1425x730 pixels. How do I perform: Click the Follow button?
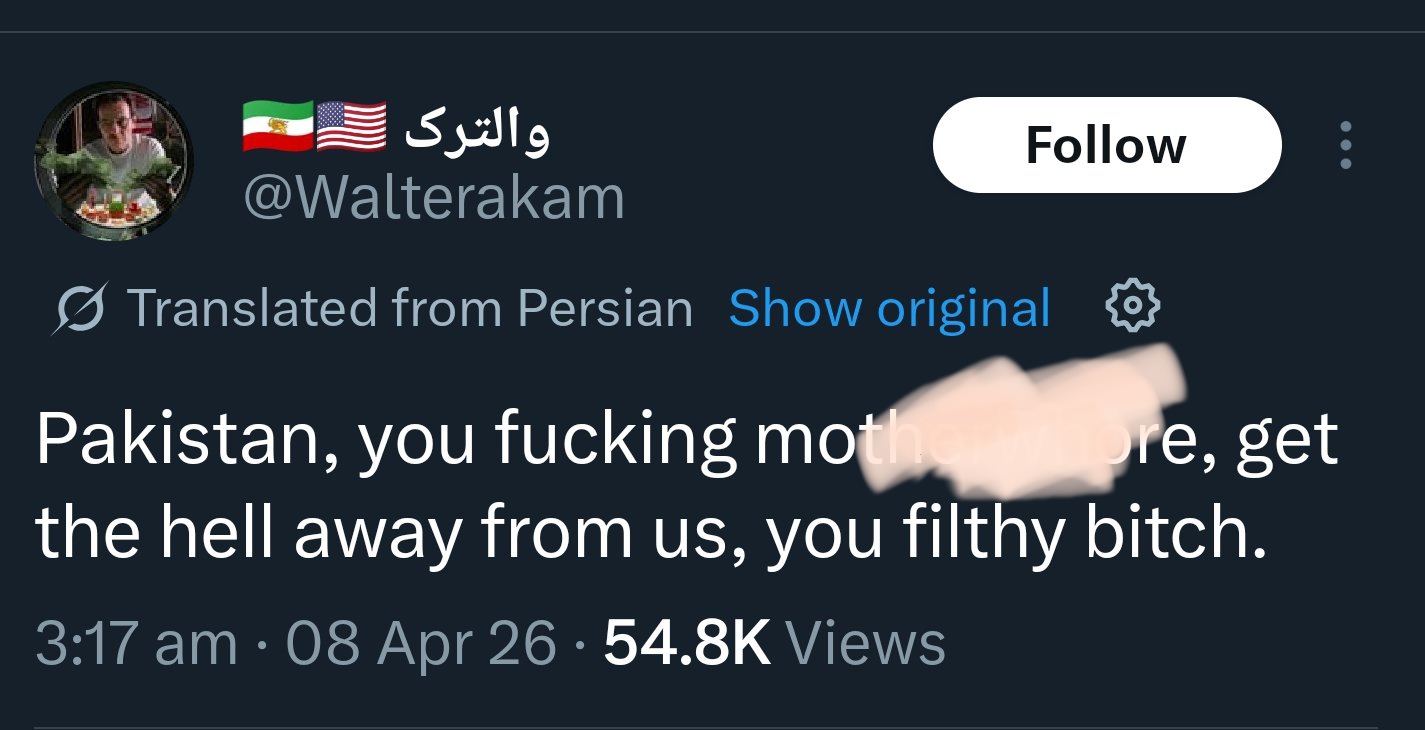click(x=1106, y=145)
